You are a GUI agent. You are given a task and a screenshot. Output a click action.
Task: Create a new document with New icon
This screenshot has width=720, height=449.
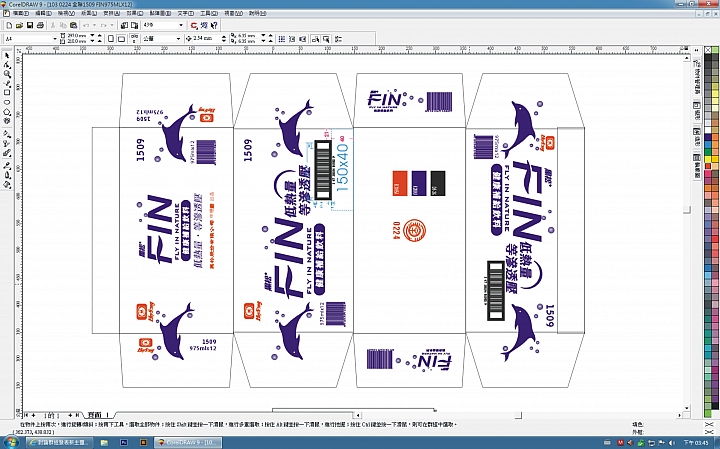pos(9,25)
